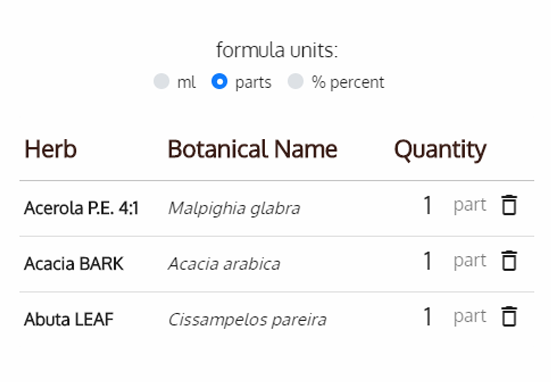Open the Abuta LEAF herb name
The width and height of the screenshot is (551, 382).
pyautogui.click(x=69, y=319)
